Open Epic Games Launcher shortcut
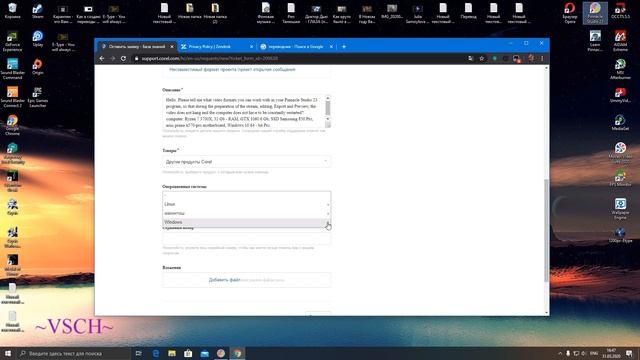This screenshot has width=640, height=360. point(38,97)
